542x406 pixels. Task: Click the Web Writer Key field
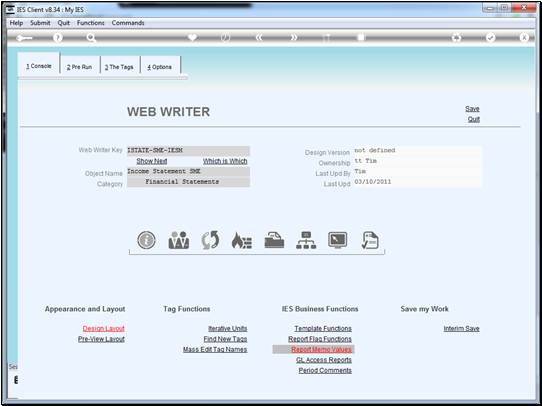[188, 150]
